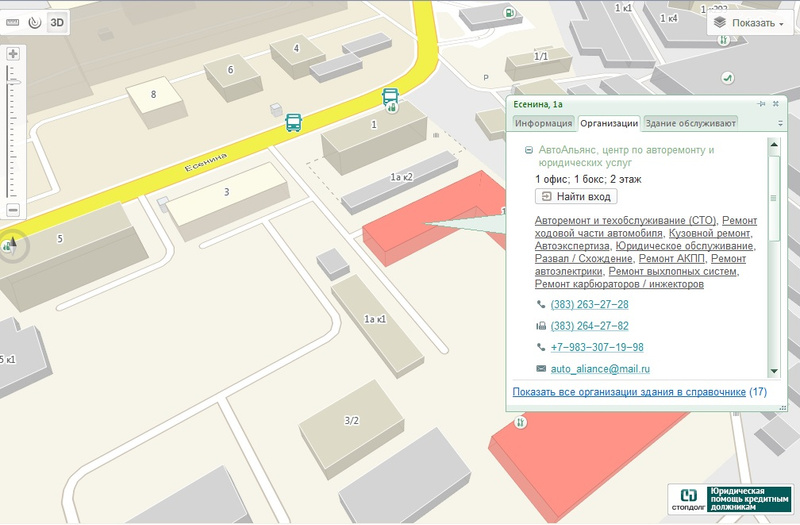The height and width of the screenshot is (525, 800).
Task: Switch to the Информация tab
Action: [543, 123]
